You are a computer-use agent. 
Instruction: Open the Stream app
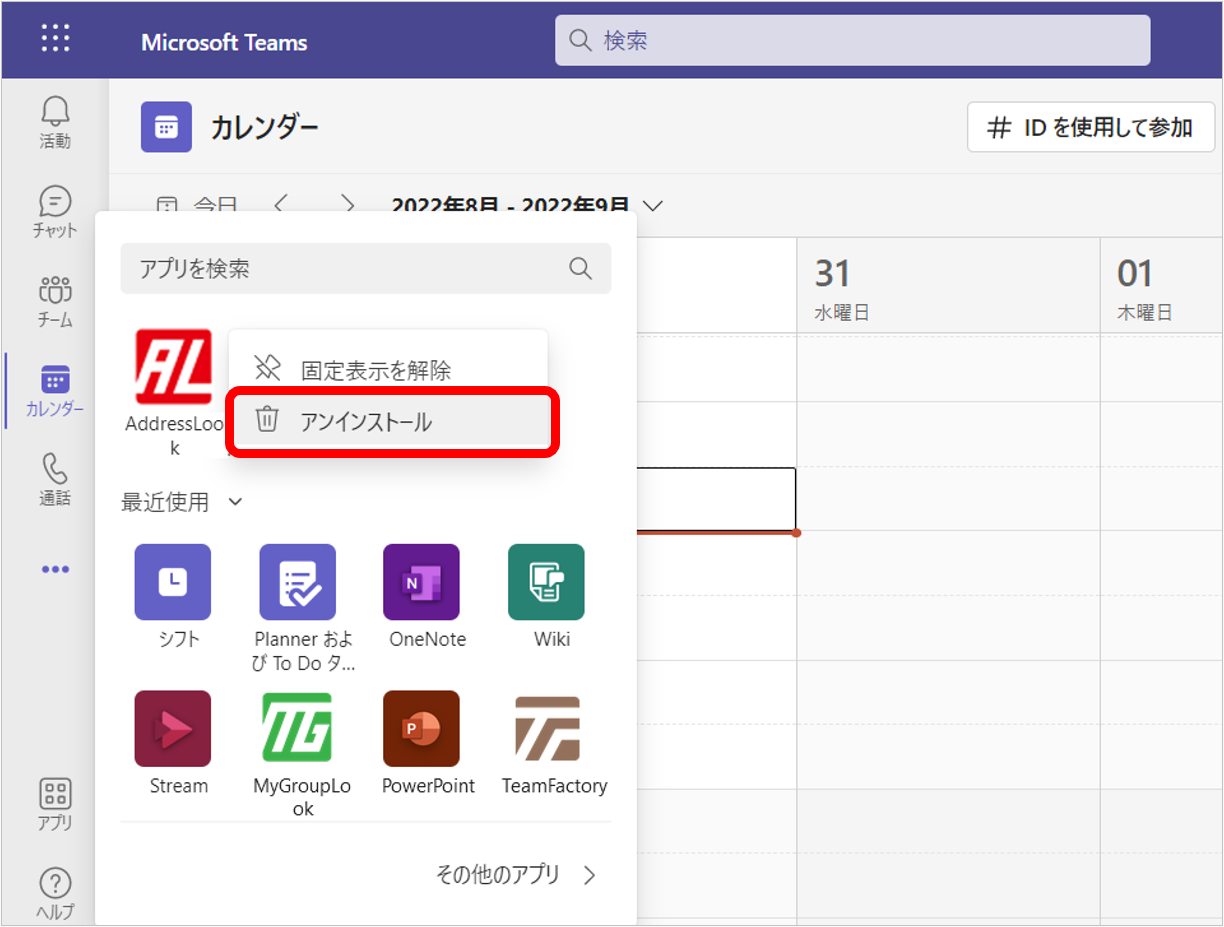coord(173,728)
